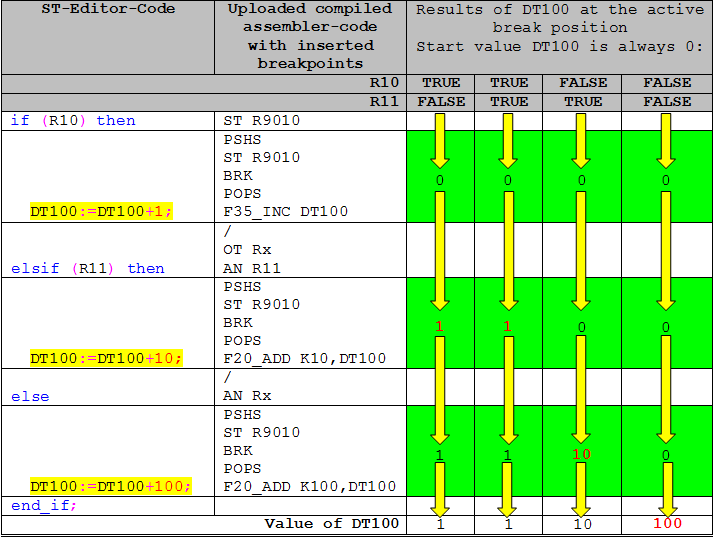Select the 'if (R10) then' code line

coord(73,121)
